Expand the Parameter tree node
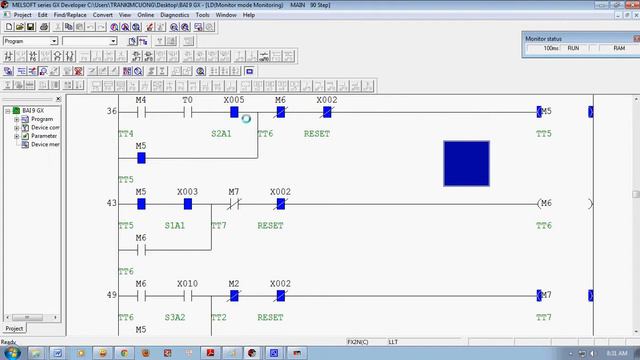The height and width of the screenshot is (360, 640). (x=16, y=136)
